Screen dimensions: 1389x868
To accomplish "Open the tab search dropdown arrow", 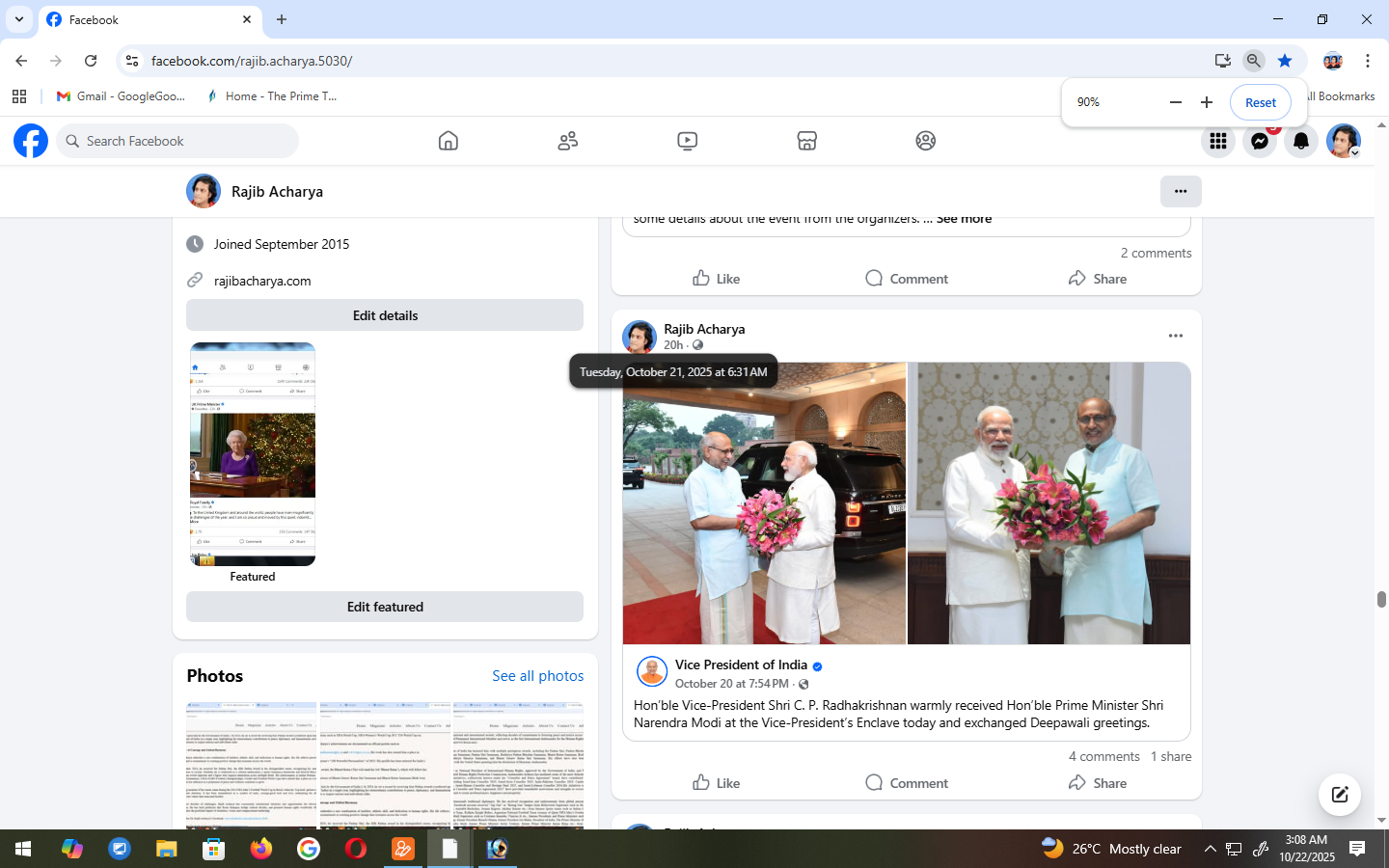I will [x=19, y=19].
